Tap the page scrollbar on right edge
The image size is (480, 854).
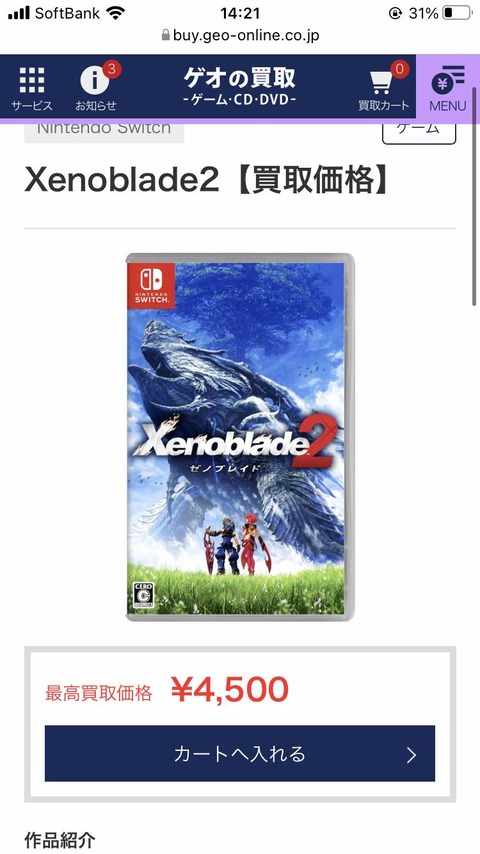pos(475,196)
